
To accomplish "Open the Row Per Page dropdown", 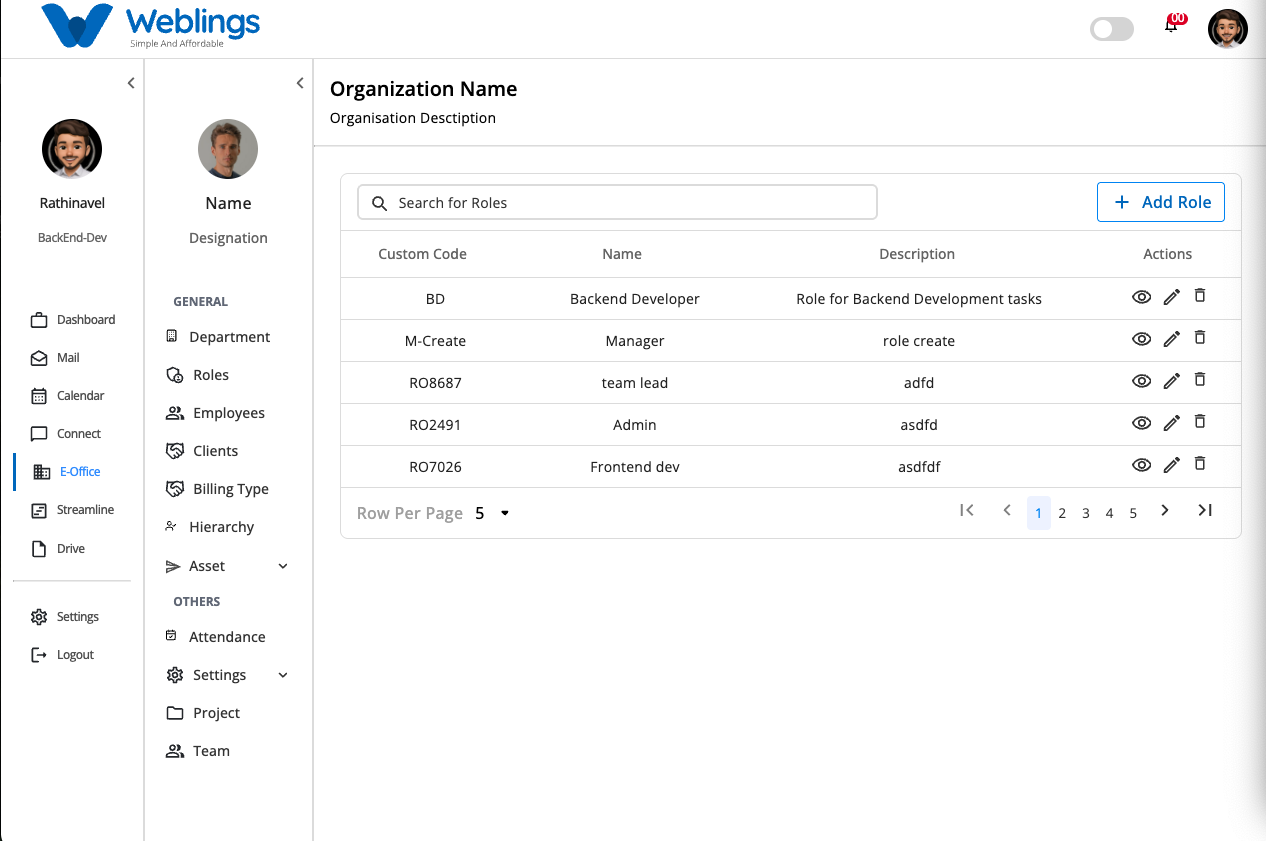I will (x=493, y=513).
